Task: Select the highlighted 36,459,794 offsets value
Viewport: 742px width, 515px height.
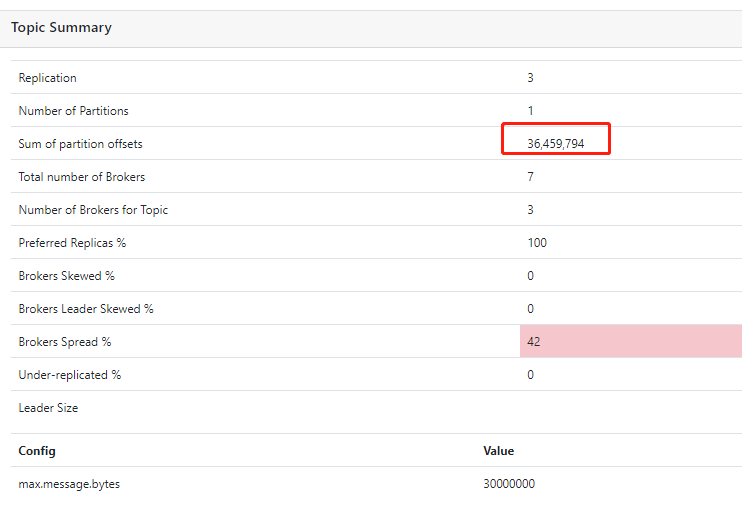Action: click(555, 144)
